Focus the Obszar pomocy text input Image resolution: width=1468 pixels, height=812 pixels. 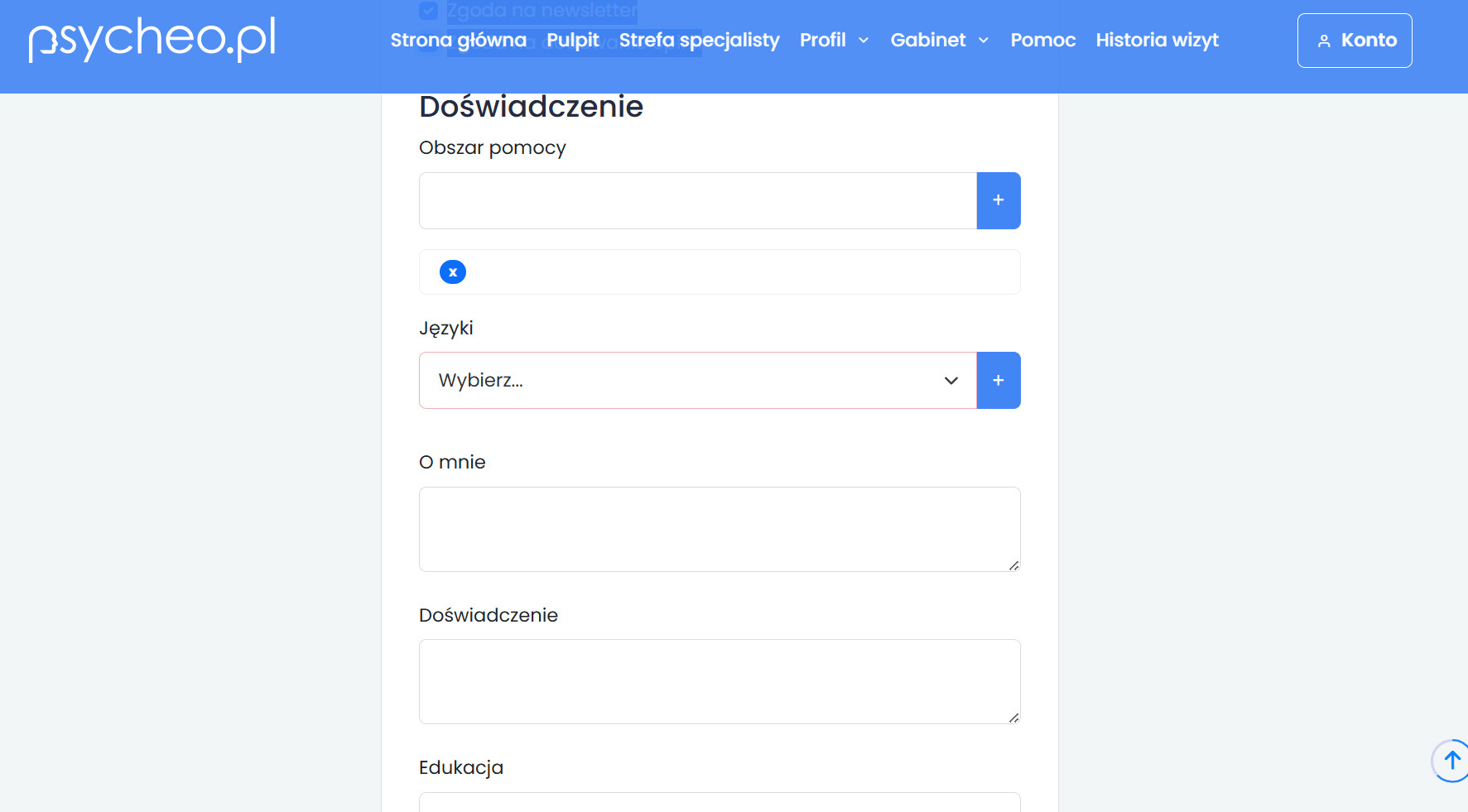click(697, 200)
